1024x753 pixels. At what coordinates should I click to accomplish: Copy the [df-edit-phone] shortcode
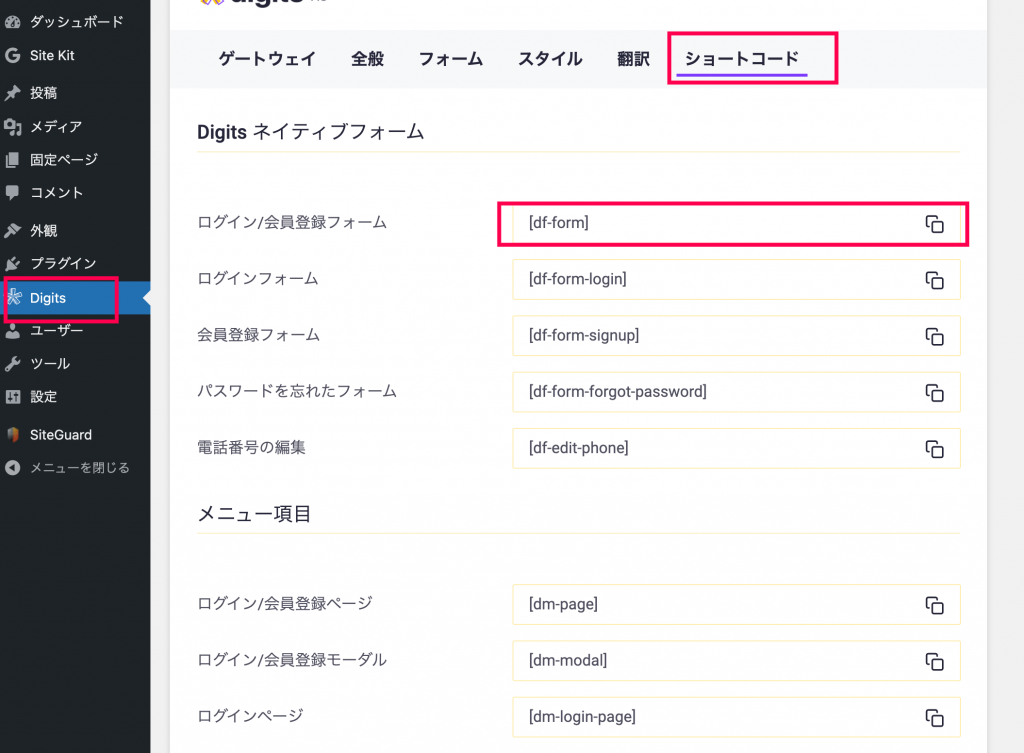pos(935,449)
